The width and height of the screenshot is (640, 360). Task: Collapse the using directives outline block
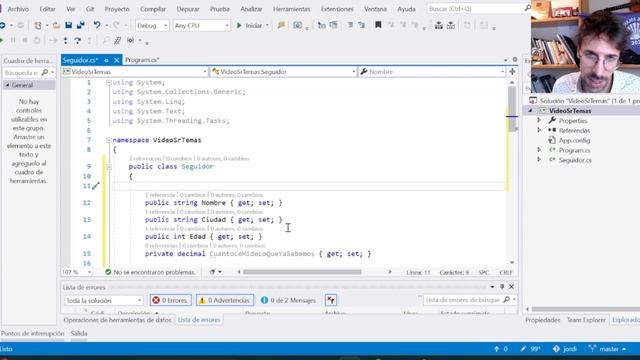109,82
